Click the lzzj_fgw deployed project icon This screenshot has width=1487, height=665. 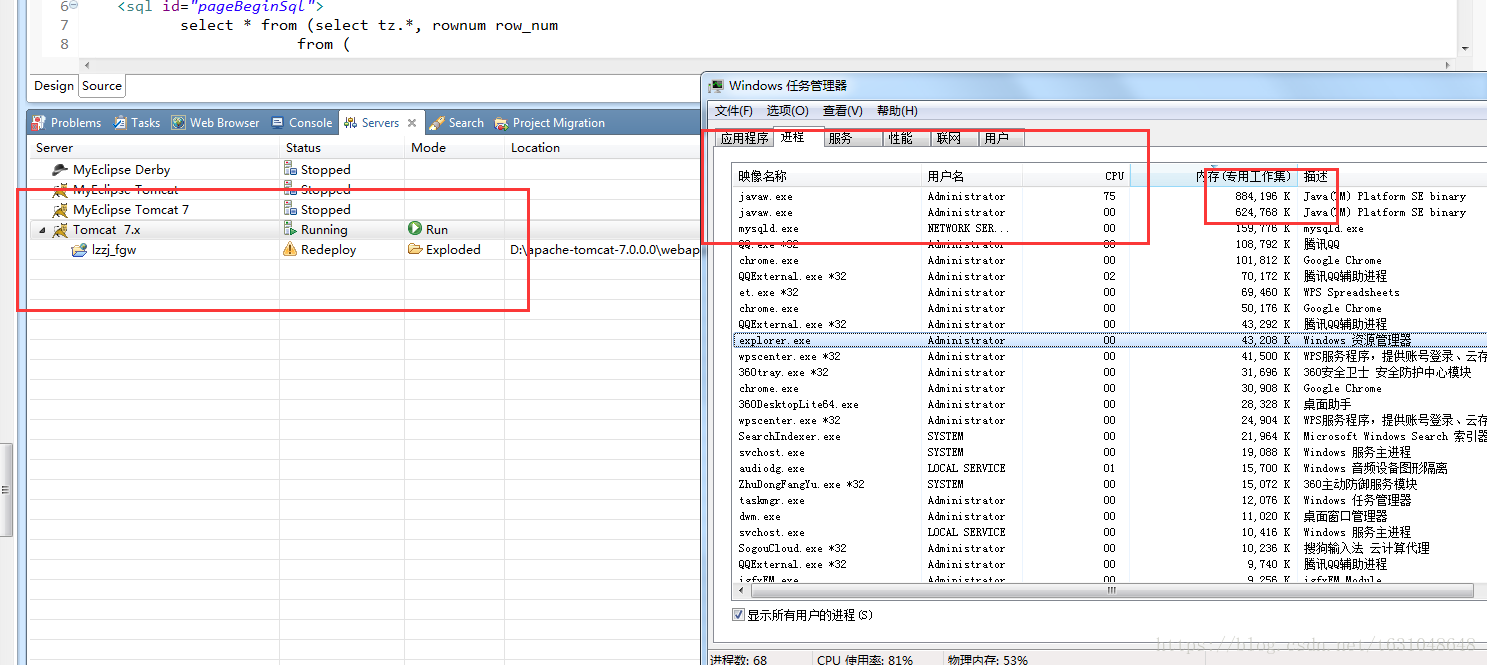tap(80, 250)
